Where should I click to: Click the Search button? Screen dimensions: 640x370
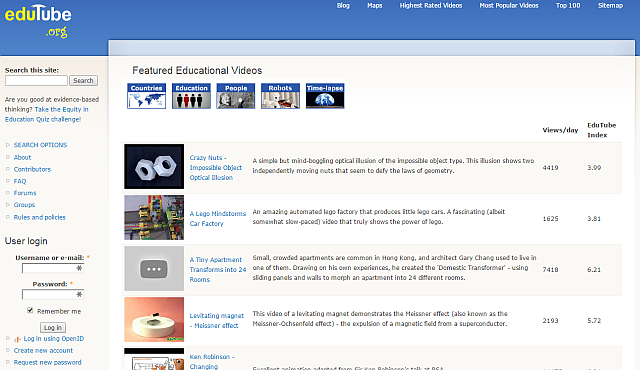pyautogui.click(x=83, y=81)
